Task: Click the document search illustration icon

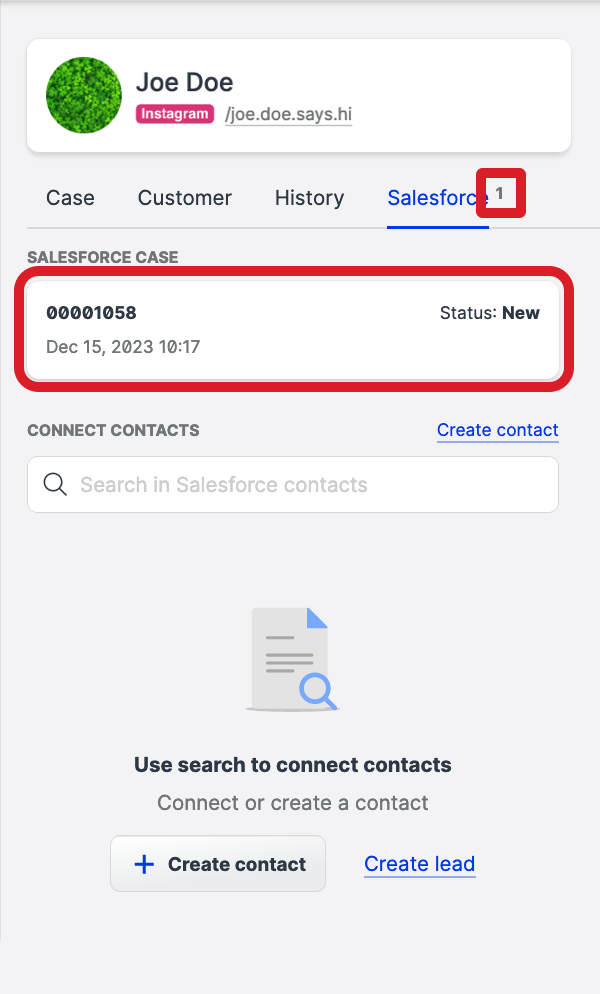Action: (x=292, y=660)
